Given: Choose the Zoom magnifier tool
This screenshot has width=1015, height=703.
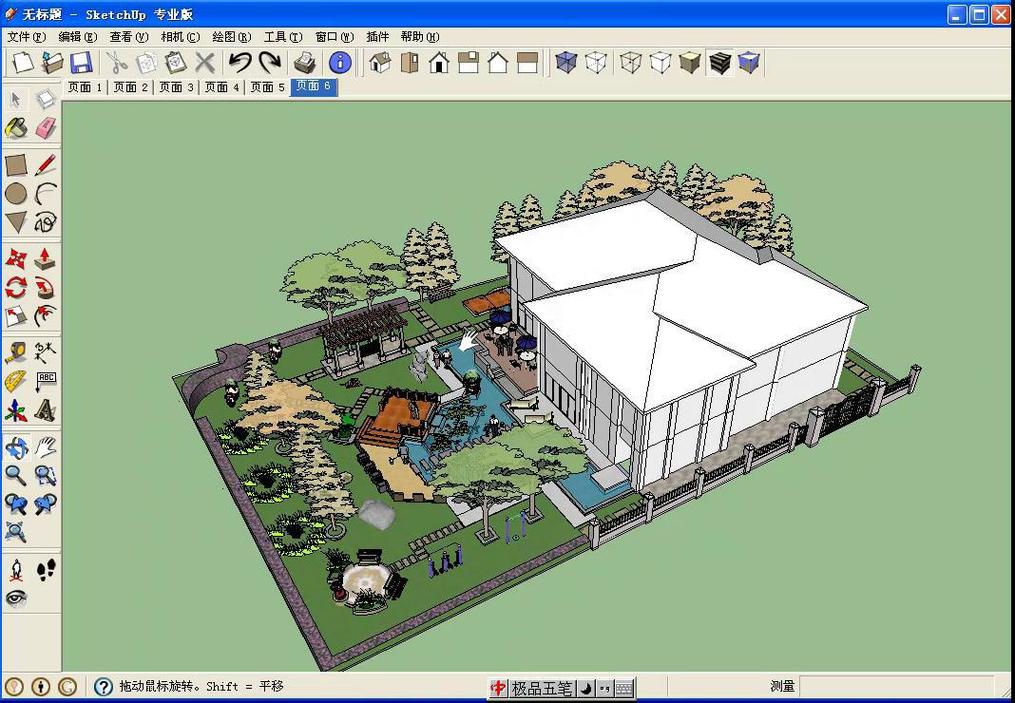Looking at the screenshot, I should point(16,475).
